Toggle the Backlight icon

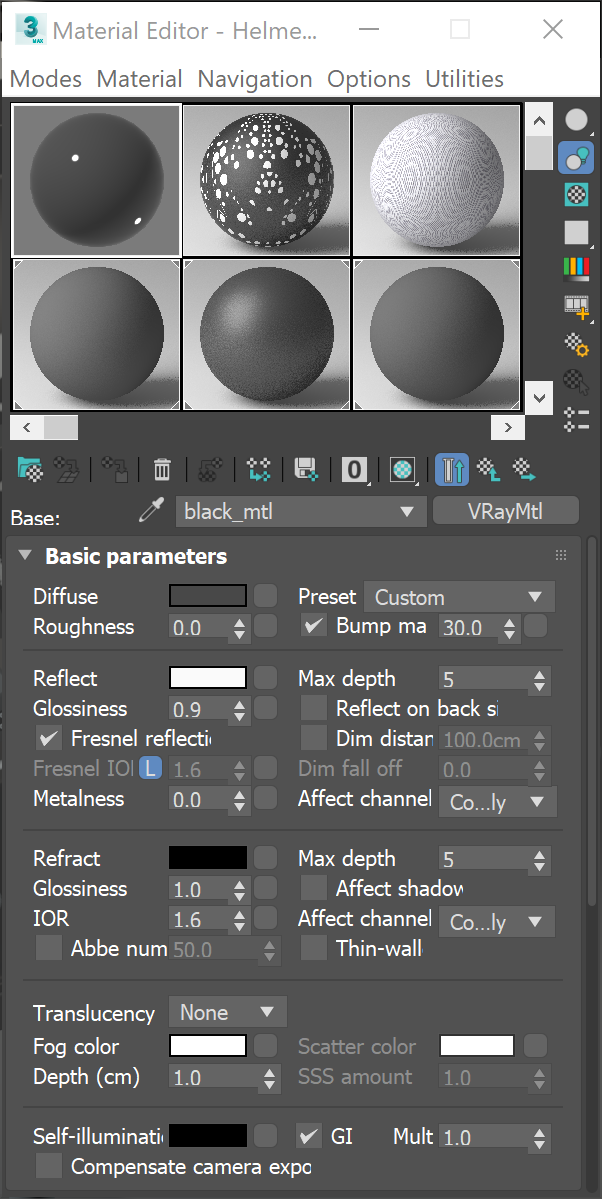pos(577,157)
